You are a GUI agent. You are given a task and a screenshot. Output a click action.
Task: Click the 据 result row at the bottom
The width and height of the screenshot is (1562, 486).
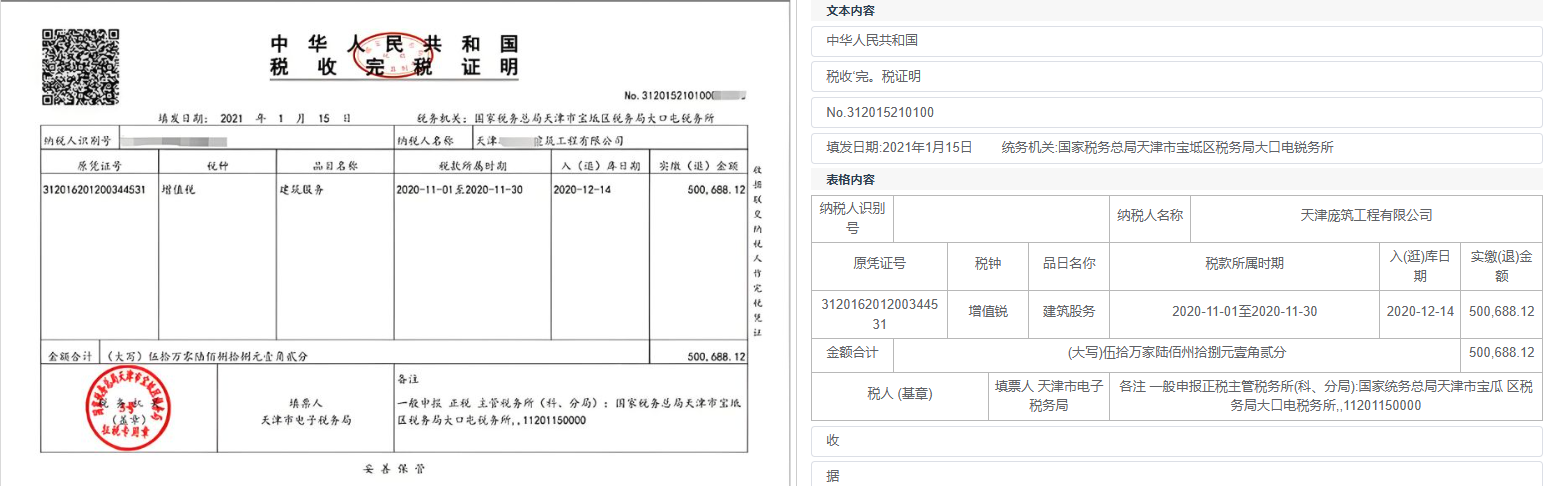[1176, 476]
